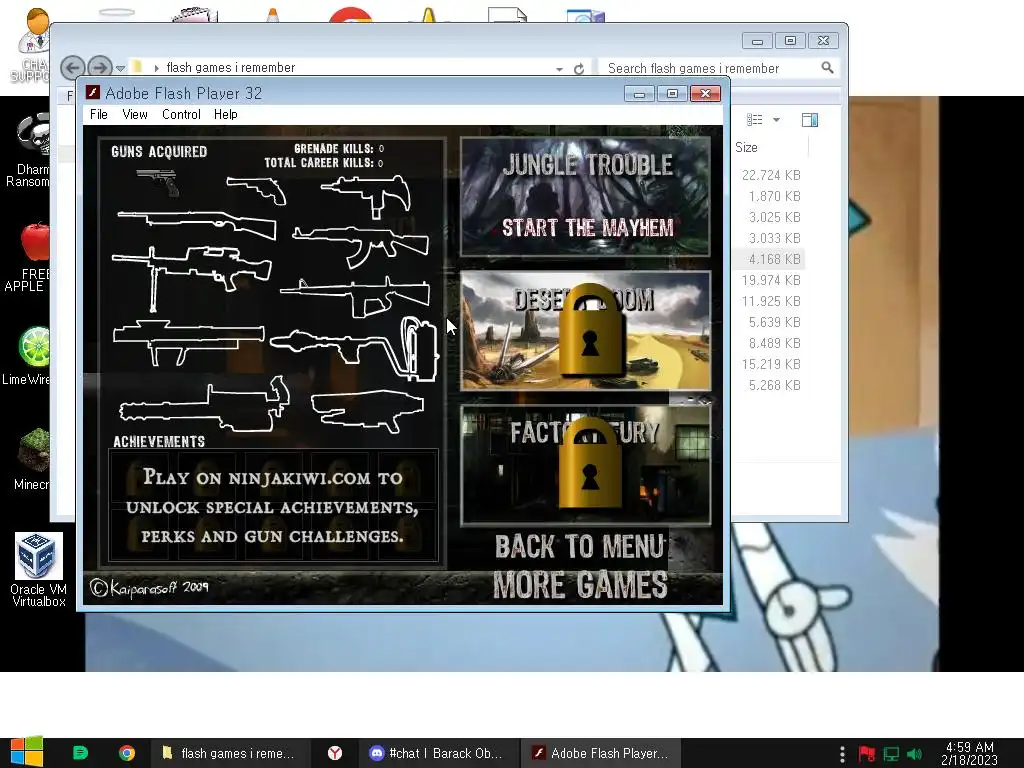1024x768 pixels.
Task: Click the ninjakiwi.com achievements message
Action: point(273,506)
